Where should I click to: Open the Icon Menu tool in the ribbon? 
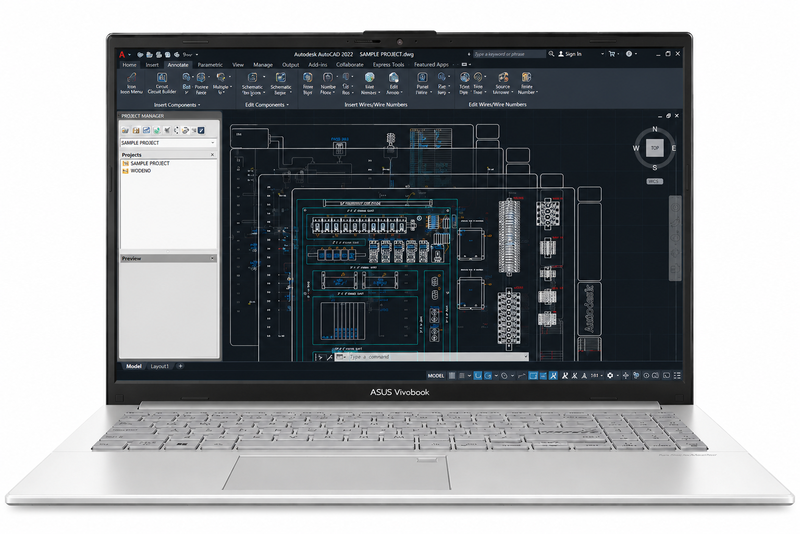tap(131, 83)
